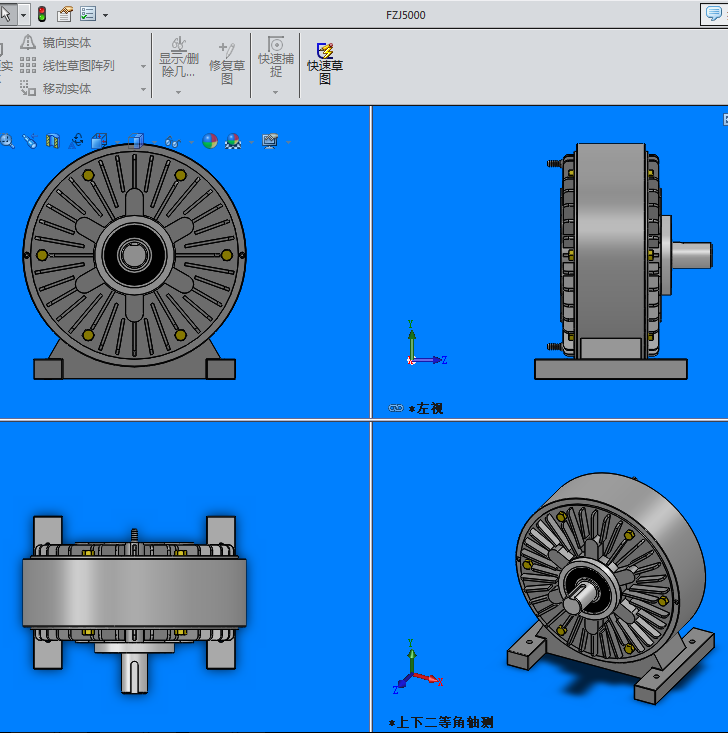The image size is (728, 733).
Task: Open the selection tool dropdown arrow
Action: pyautogui.click(x=23, y=15)
